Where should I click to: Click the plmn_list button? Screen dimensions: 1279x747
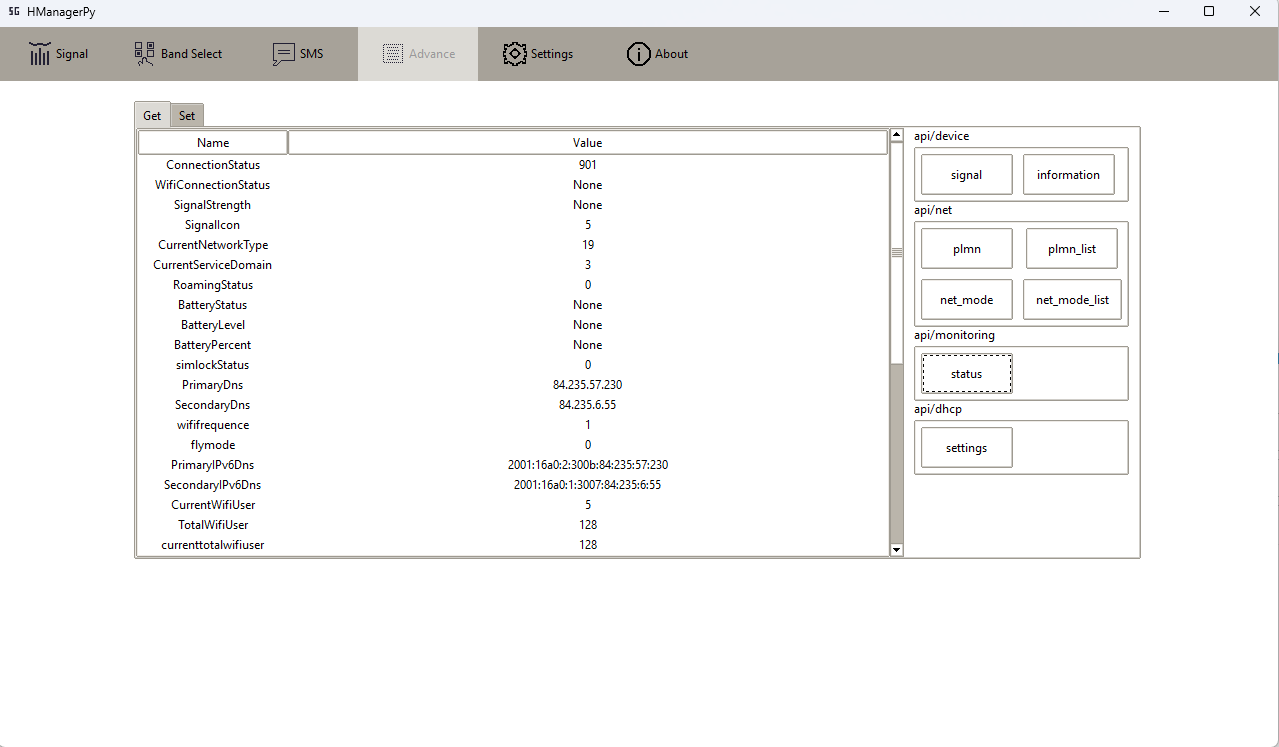pyautogui.click(x=1072, y=249)
